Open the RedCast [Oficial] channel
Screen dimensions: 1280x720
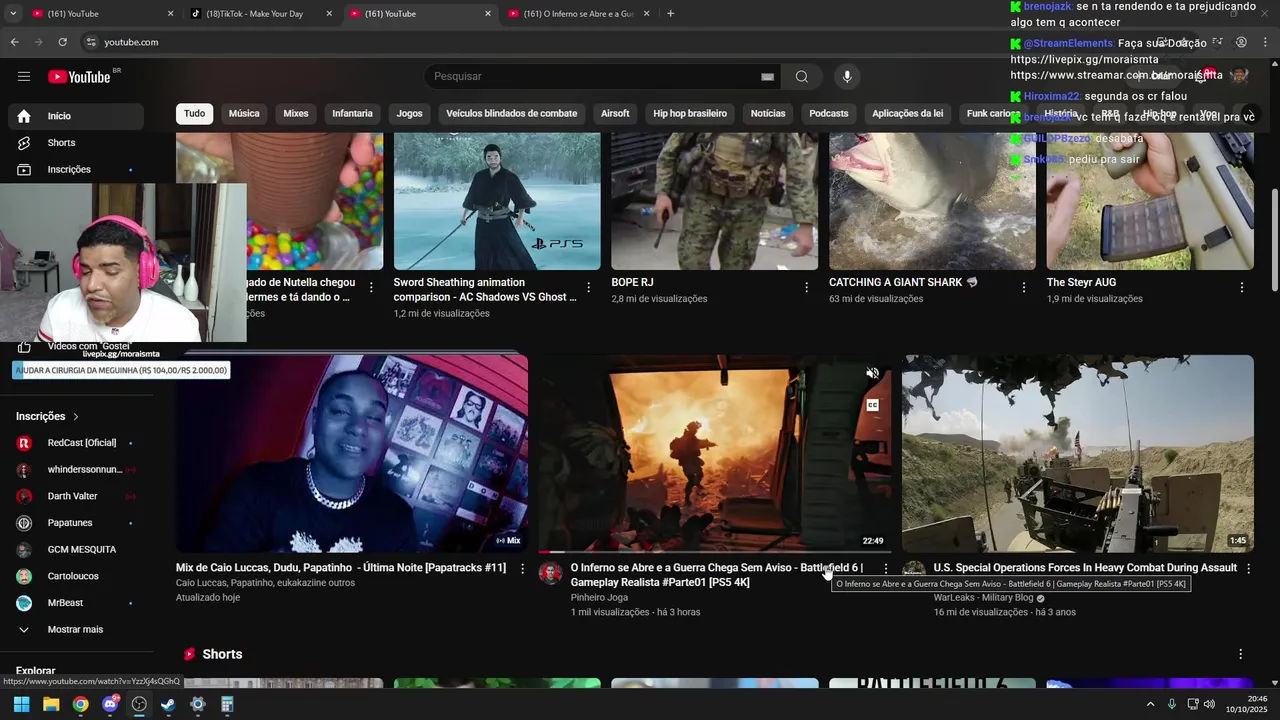click(76, 442)
